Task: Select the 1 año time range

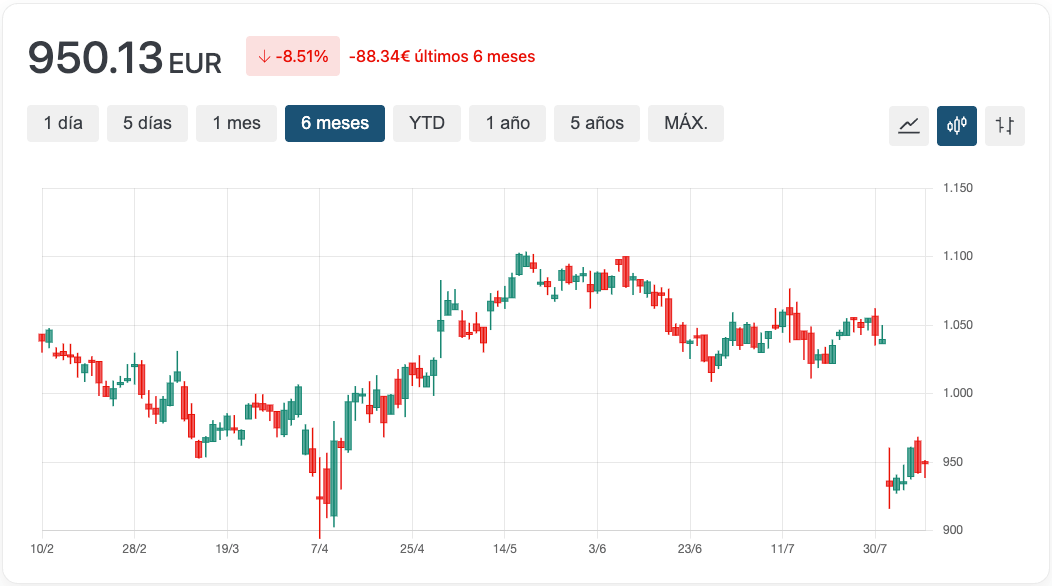Action: pyautogui.click(x=508, y=124)
